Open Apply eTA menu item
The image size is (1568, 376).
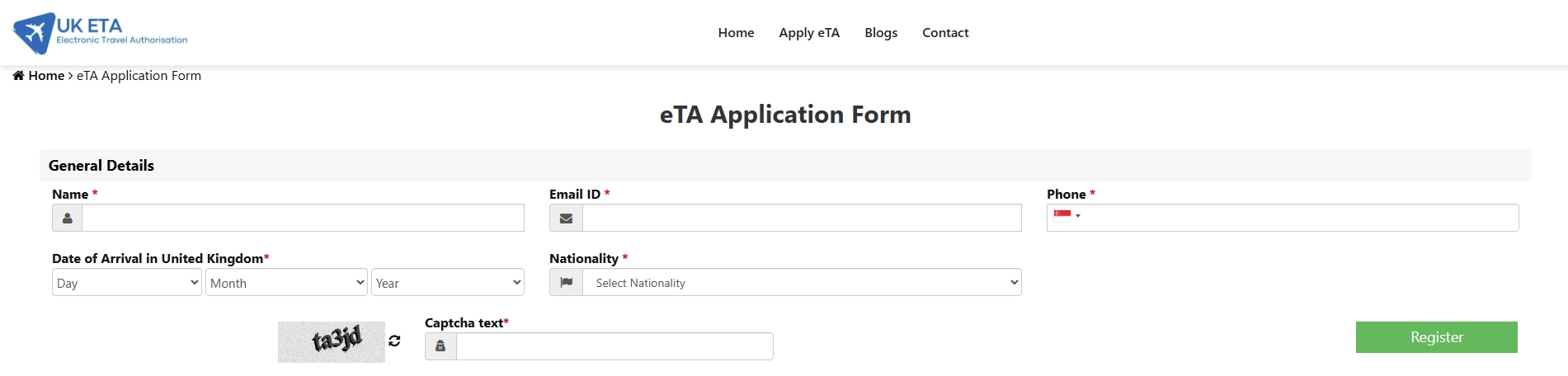pyautogui.click(x=809, y=33)
